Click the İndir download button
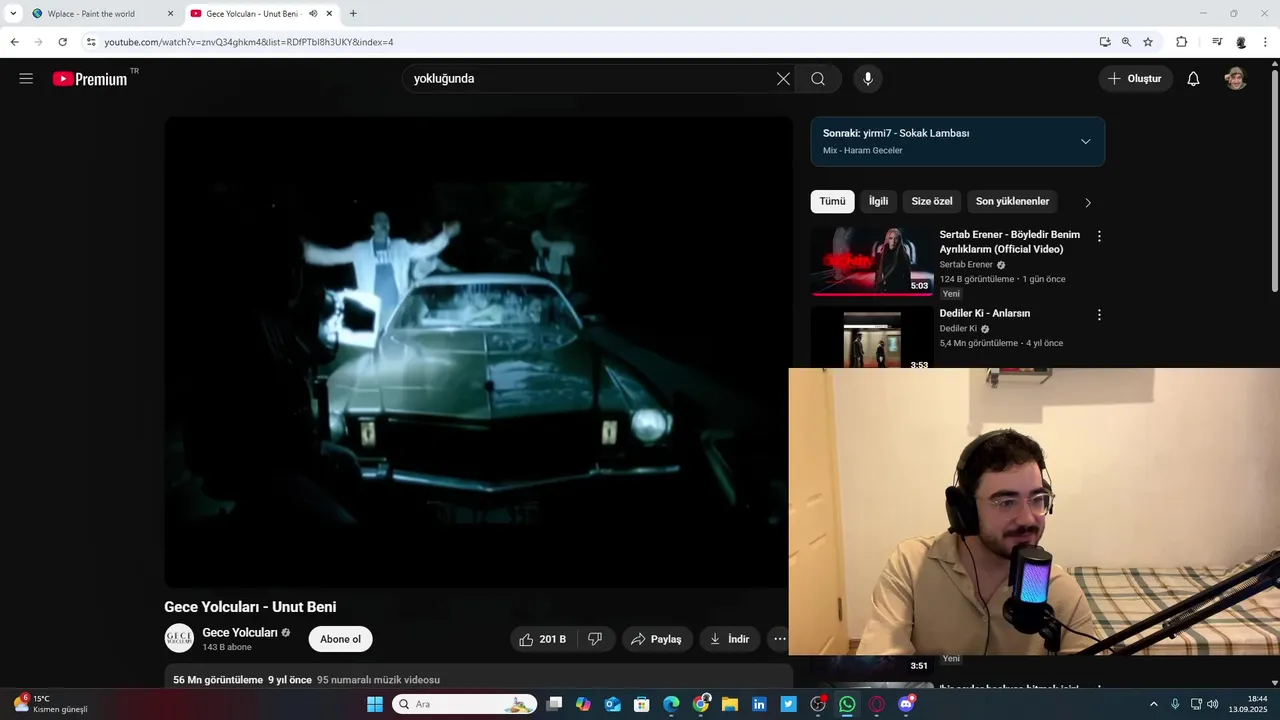 [730, 639]
